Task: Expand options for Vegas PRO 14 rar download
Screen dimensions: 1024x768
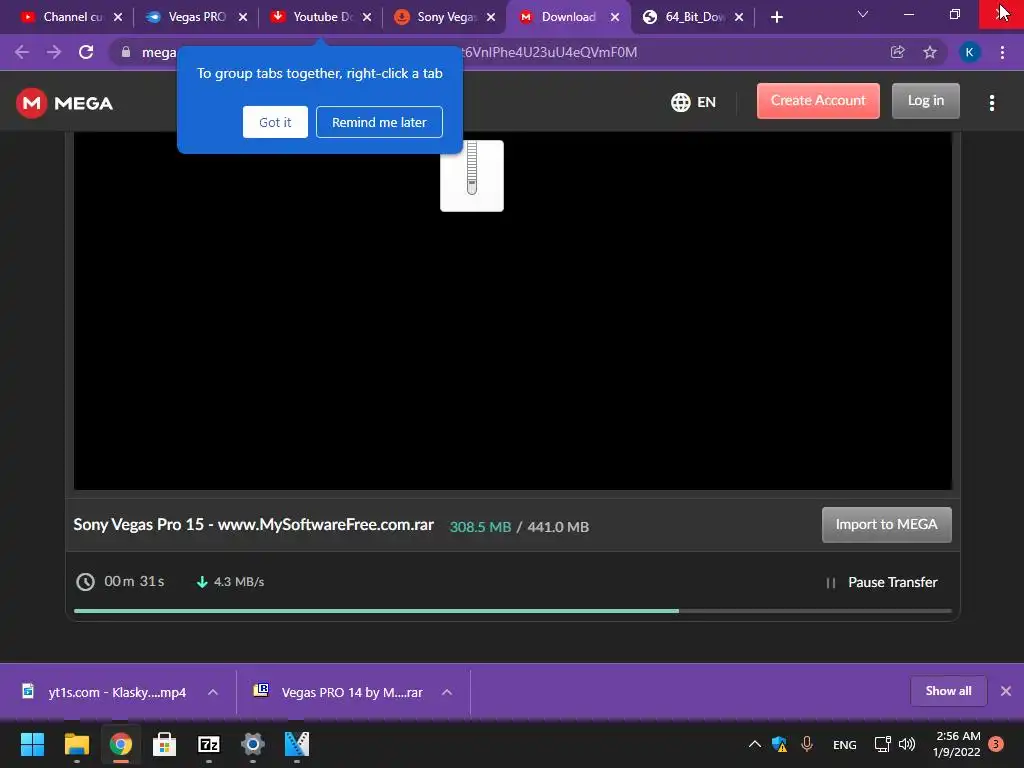Action: [447, 692]
